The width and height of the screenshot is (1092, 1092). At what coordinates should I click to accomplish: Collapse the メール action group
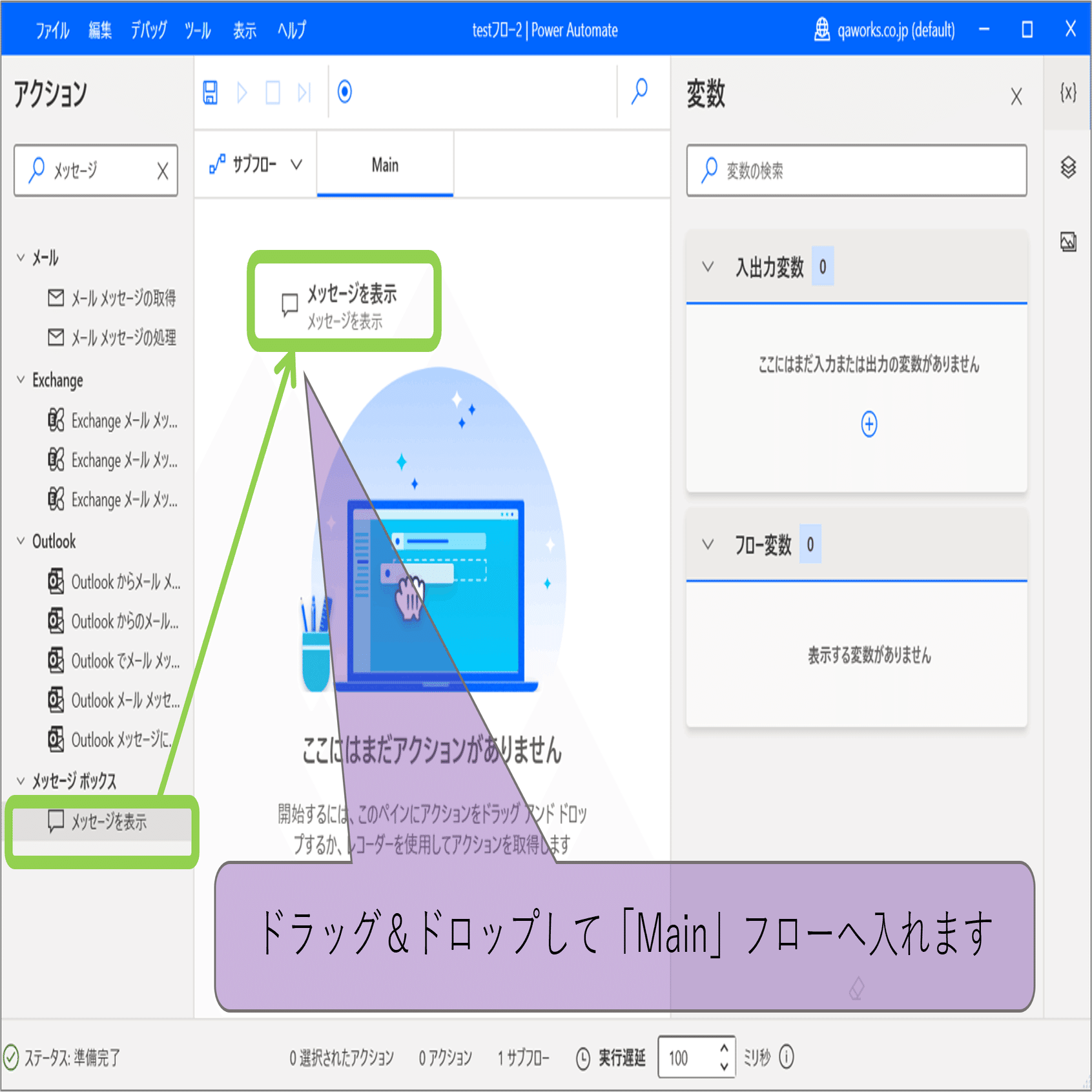21,258
